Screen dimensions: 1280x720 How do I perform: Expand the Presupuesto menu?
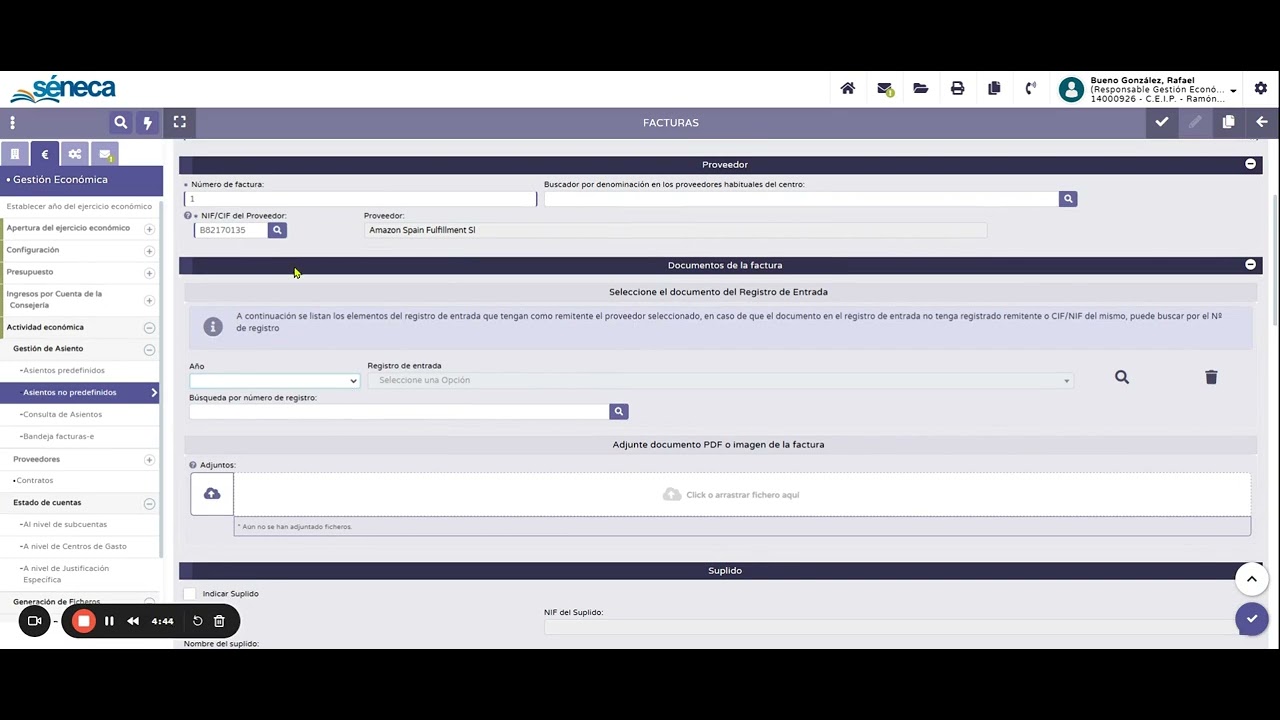(x=149, y=273)
